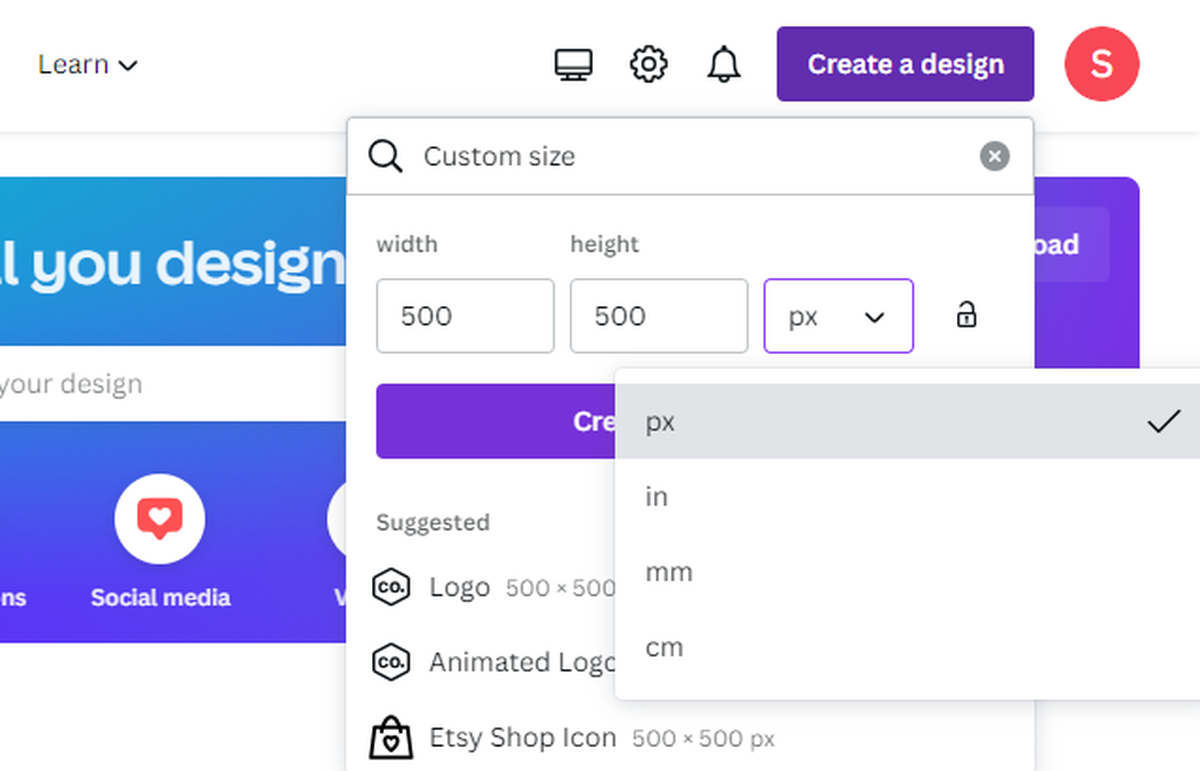Click the Create a design button
The image size is (1200, 771).
coord(904,64)
